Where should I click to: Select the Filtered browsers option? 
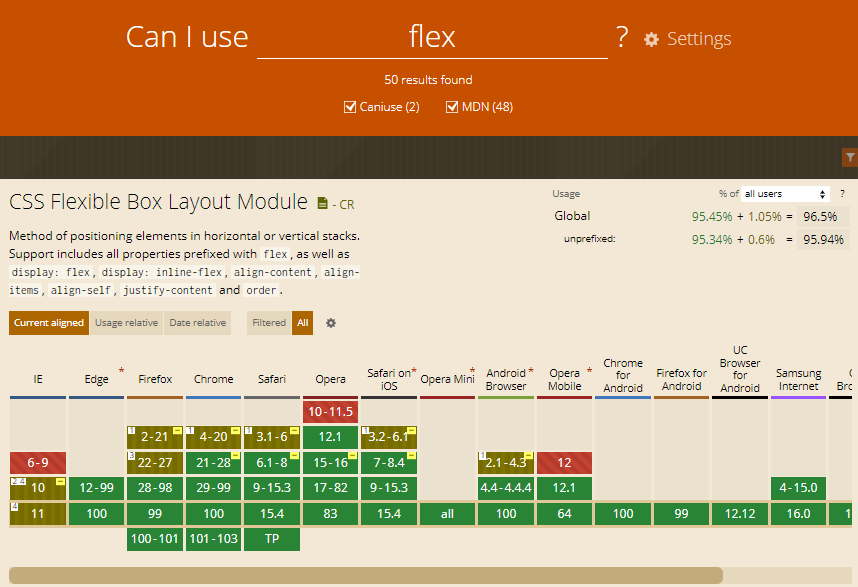point(269,323)
